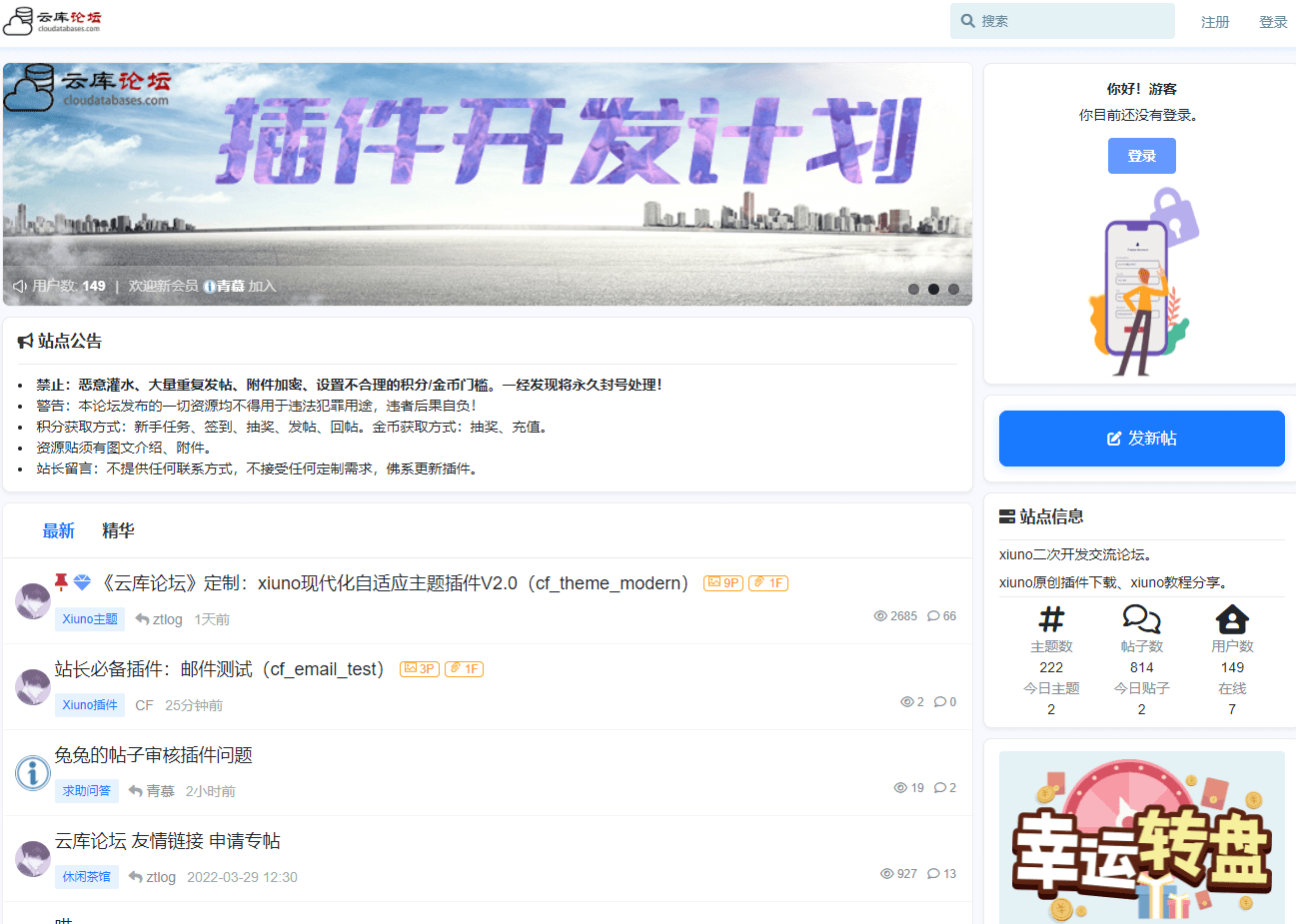The image size is (1296, 924).
Task: Open thread 兔兔的帖子审核插件问题
Action: tap(153, 755)
